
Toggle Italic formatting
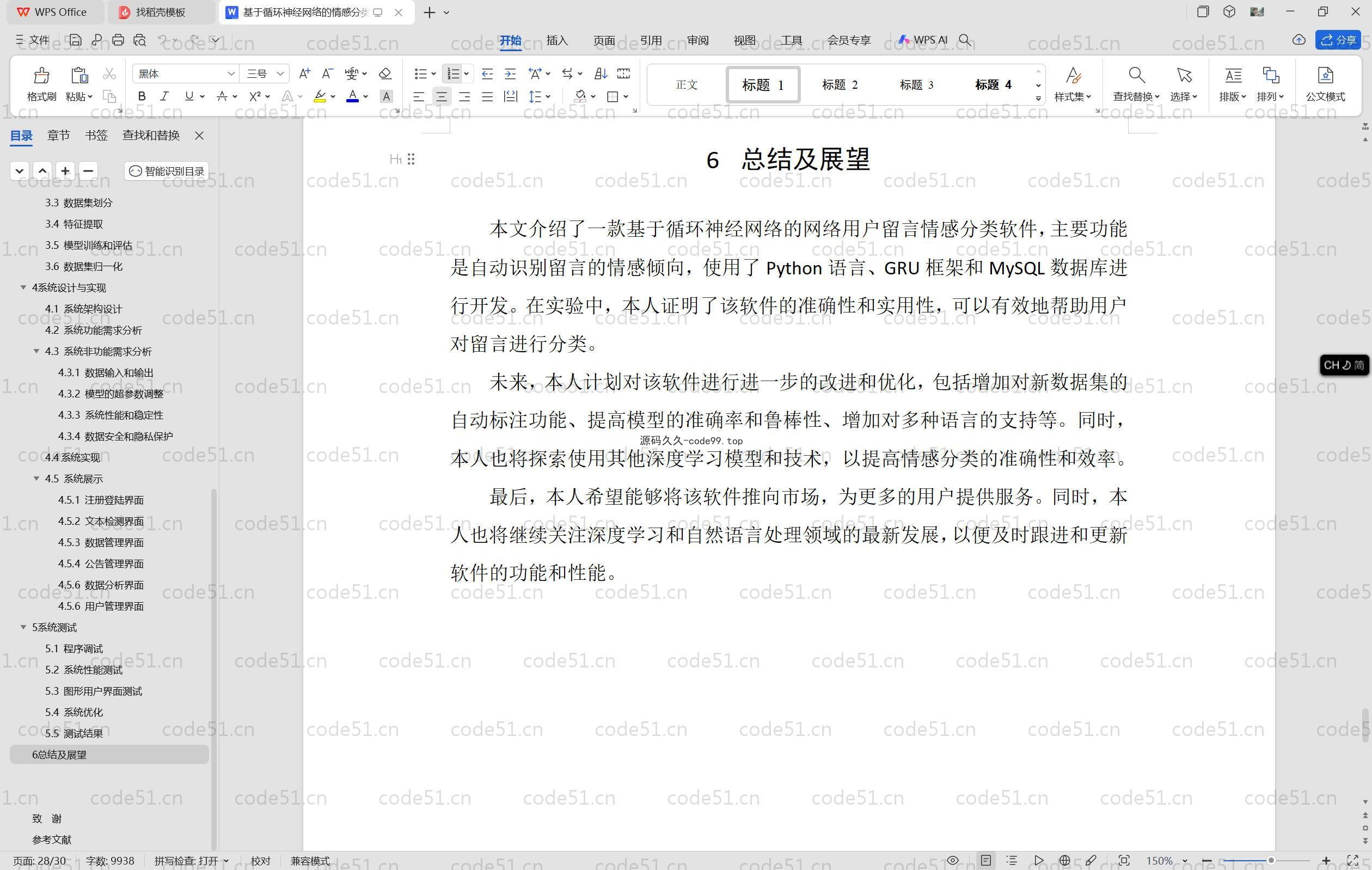coord(164,96)
